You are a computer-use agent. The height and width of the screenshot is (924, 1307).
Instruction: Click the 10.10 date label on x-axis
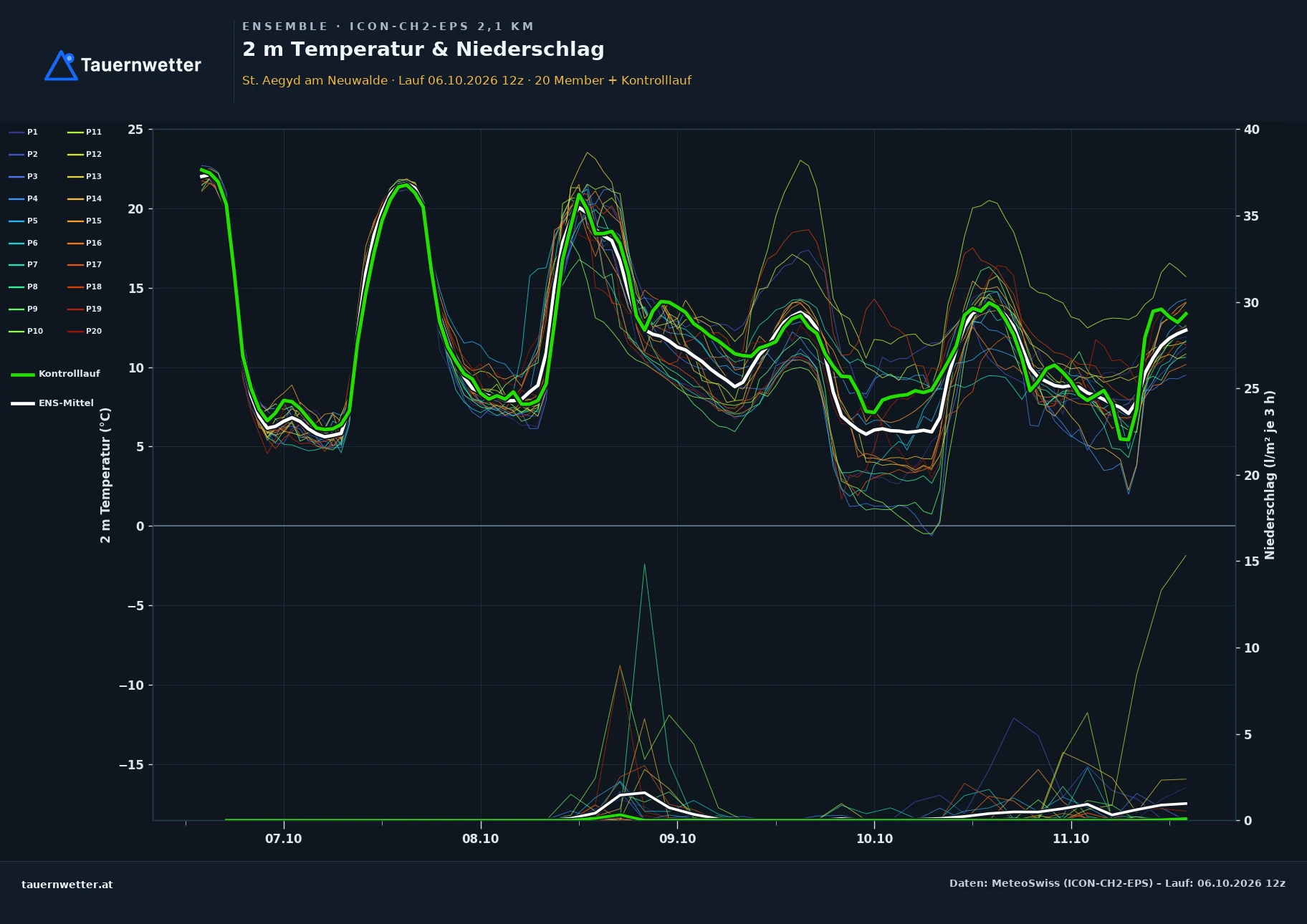[874, 839]
